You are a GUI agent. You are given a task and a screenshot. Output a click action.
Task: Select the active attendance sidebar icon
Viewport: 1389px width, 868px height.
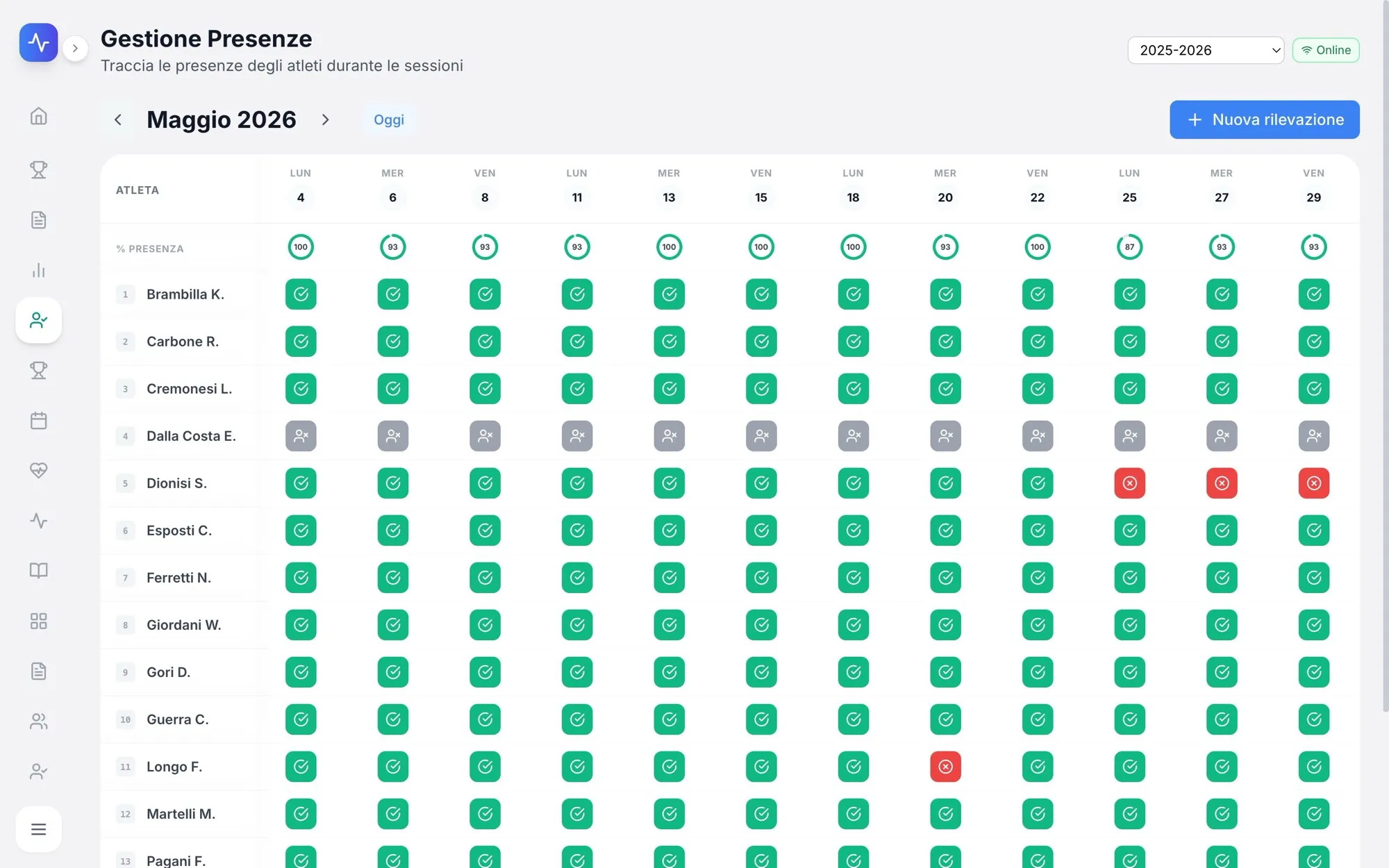(39, 320)
